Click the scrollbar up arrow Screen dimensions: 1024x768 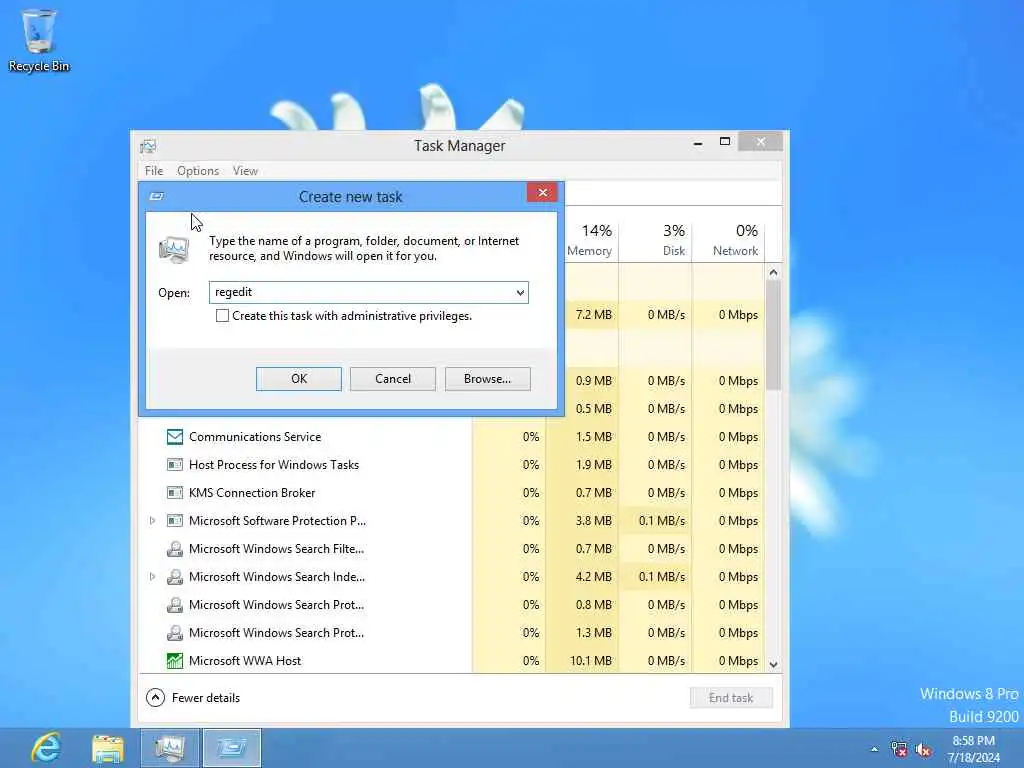(773, 272)
